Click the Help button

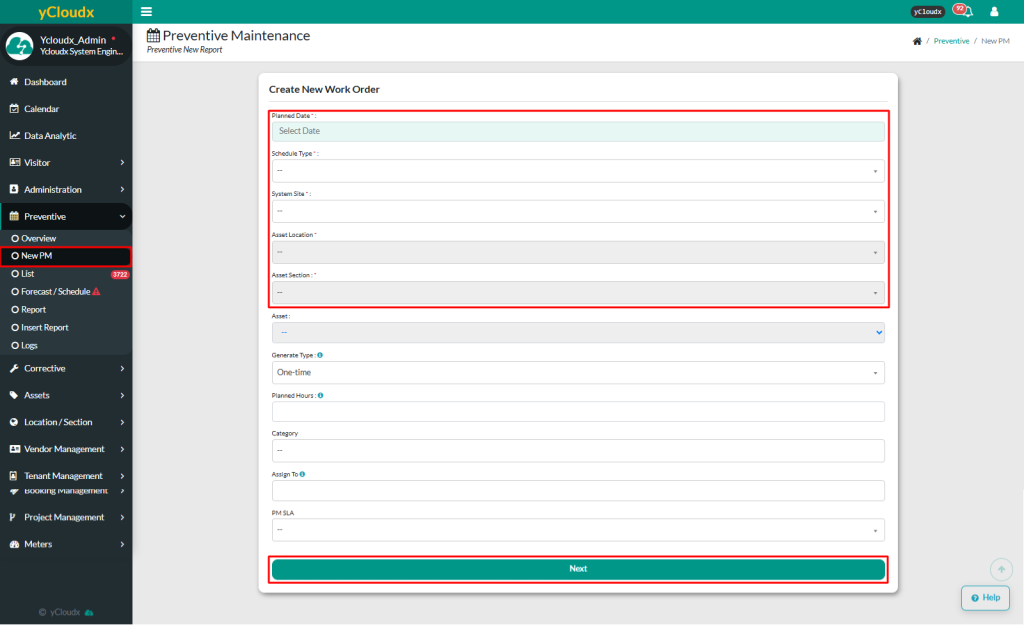point(985,597)
